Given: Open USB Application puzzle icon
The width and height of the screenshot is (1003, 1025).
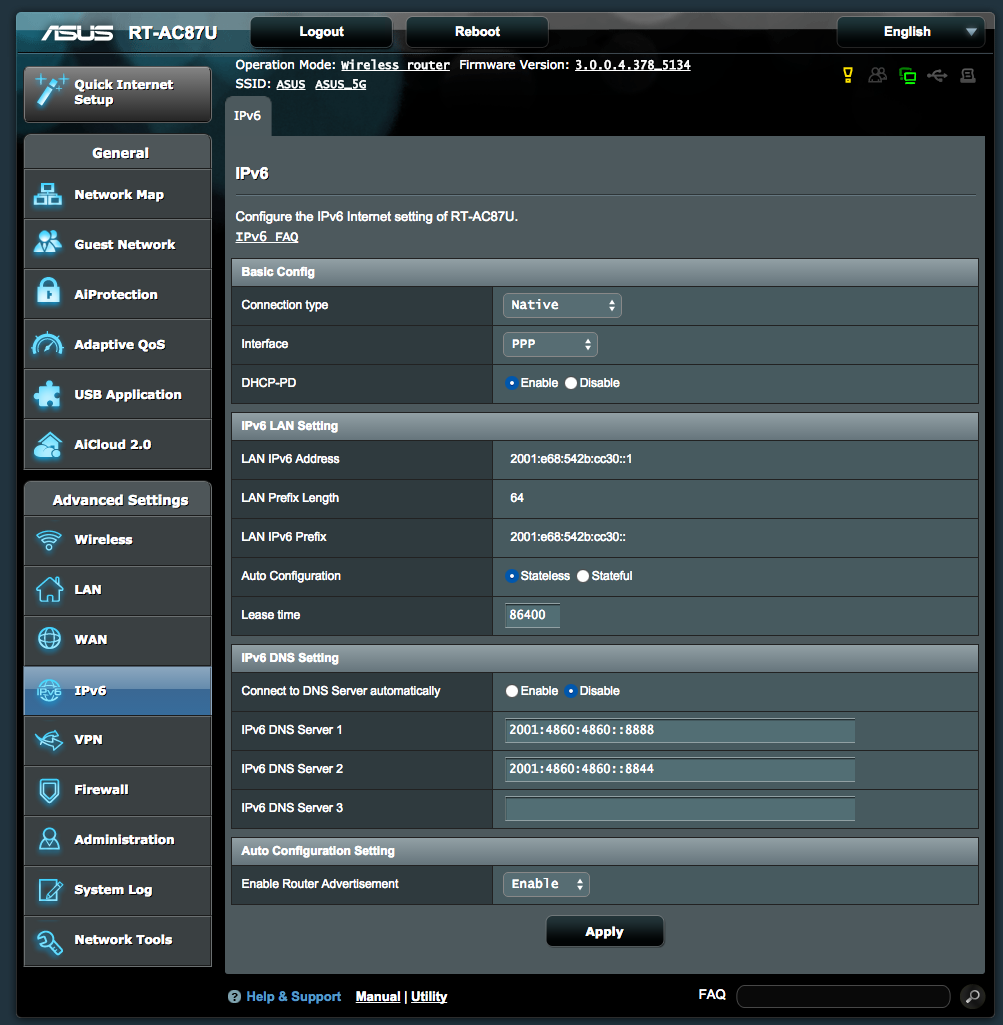Looking at the screenshot, I should coord(48,395).
